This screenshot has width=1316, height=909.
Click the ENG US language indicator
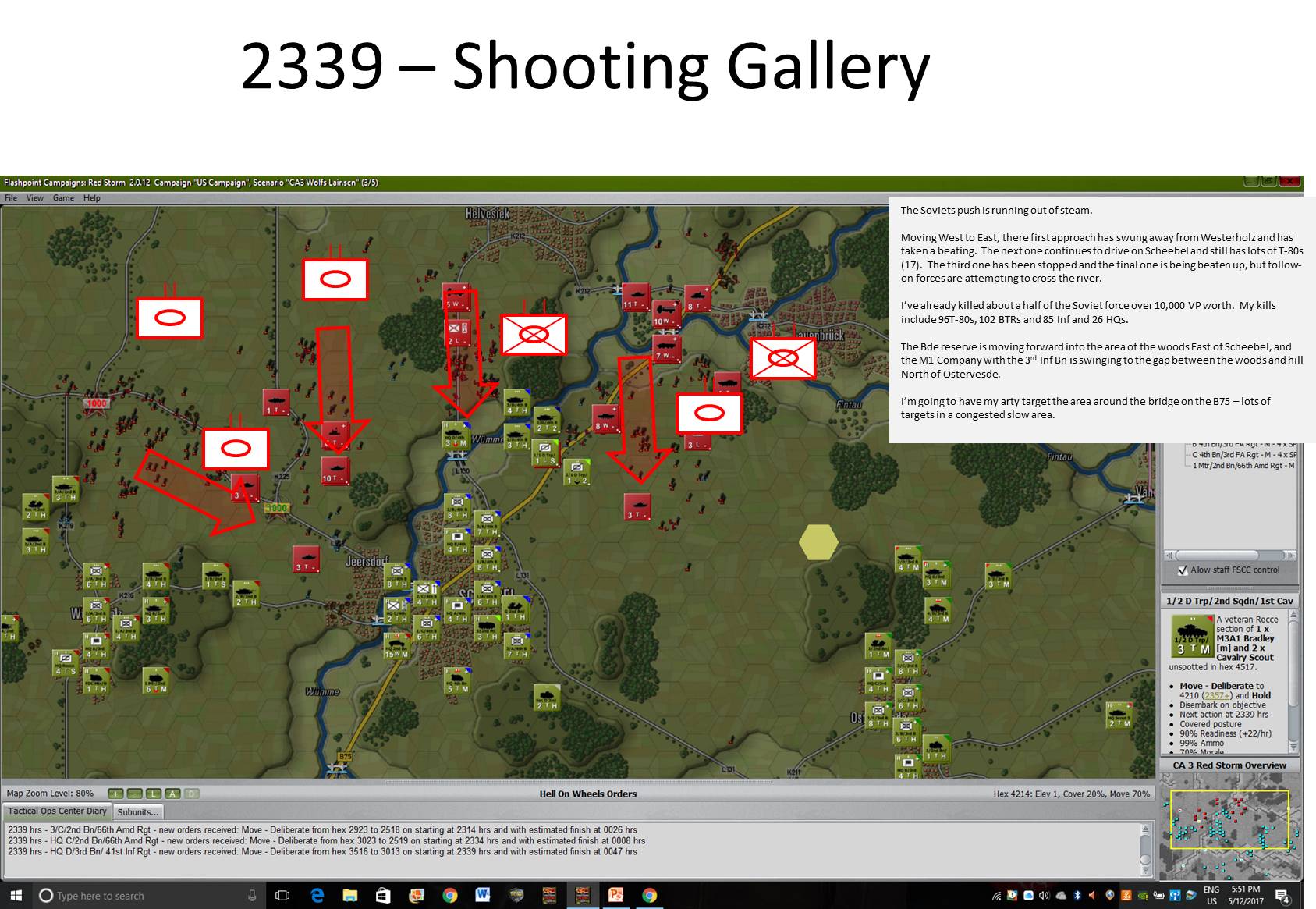1211,895
